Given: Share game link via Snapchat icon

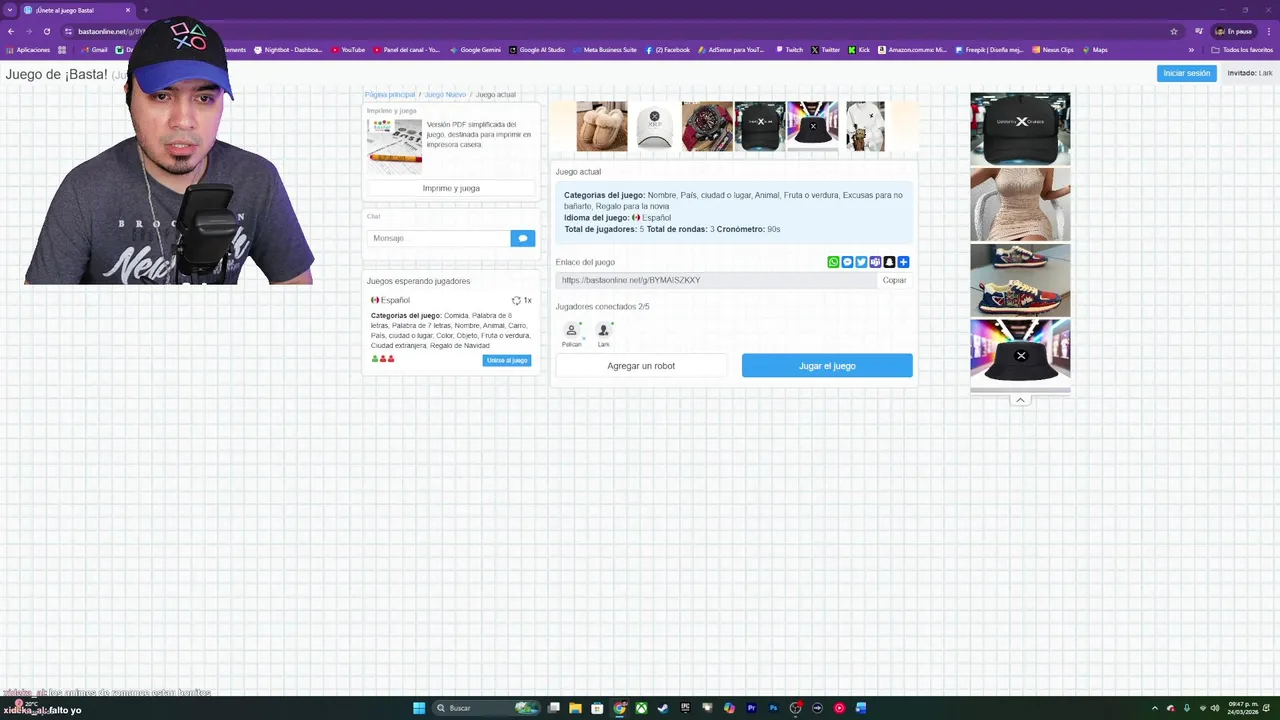Looking at the screenshot, I should click(x=889, y=262).
